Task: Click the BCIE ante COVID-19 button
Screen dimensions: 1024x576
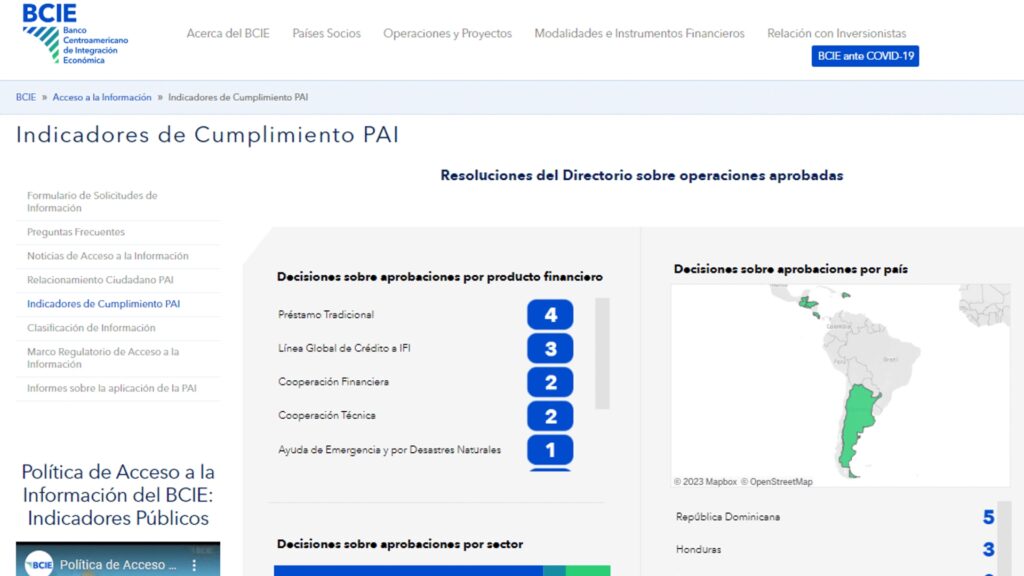Action: click(864, 56)
